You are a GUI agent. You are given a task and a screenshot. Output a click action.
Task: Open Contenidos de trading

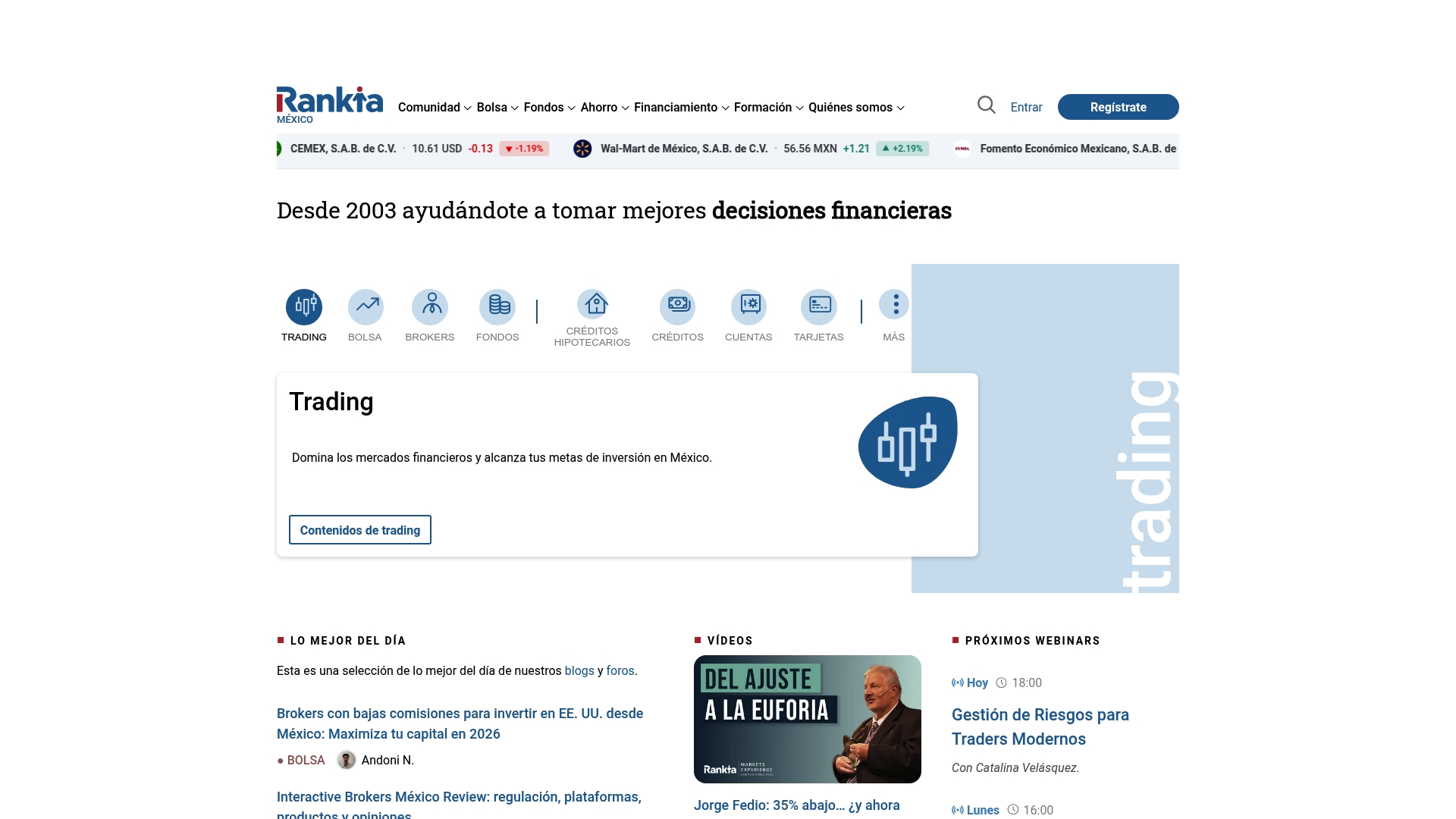pyautogui.click(x=359, y=529)
